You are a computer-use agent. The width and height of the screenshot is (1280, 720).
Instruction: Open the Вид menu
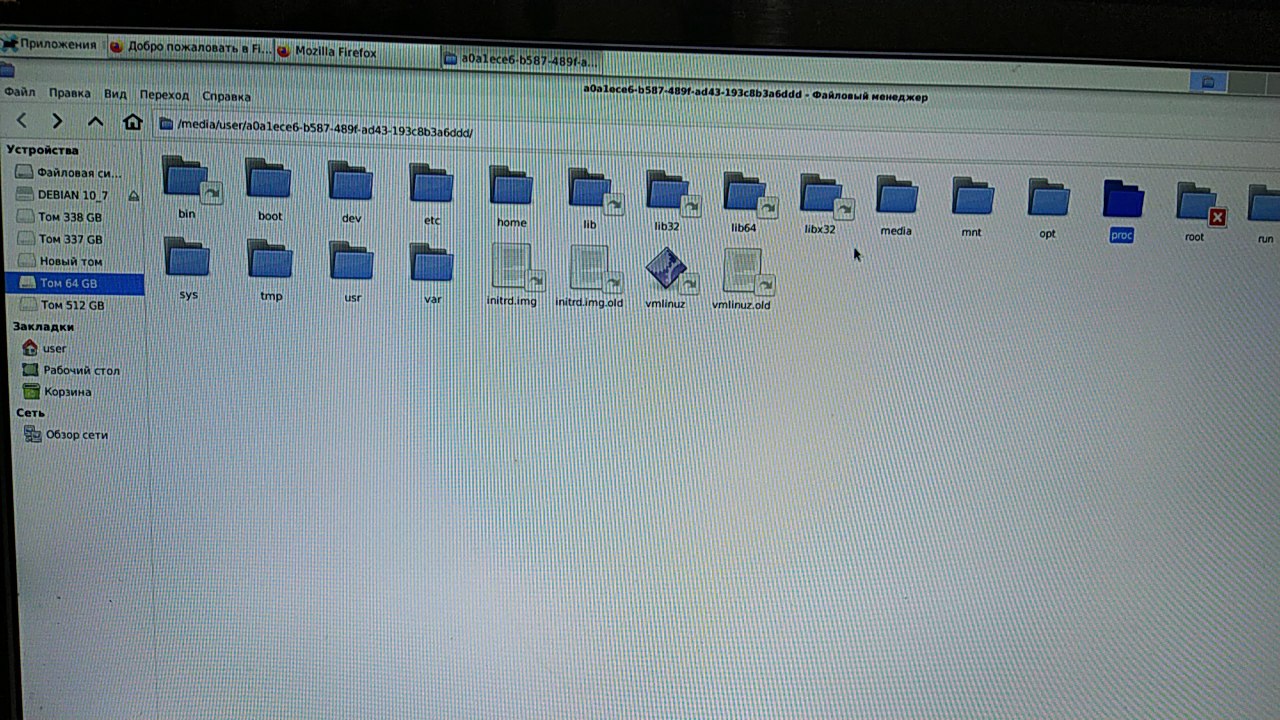tap(115, 94)
